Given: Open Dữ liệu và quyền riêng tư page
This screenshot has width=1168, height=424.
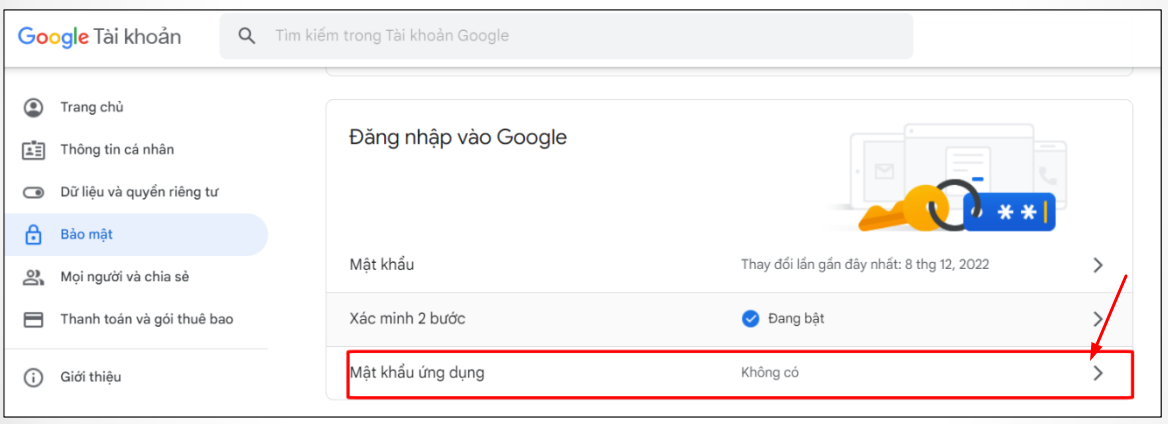Looking at the screenshot, I should coord(139,192).
